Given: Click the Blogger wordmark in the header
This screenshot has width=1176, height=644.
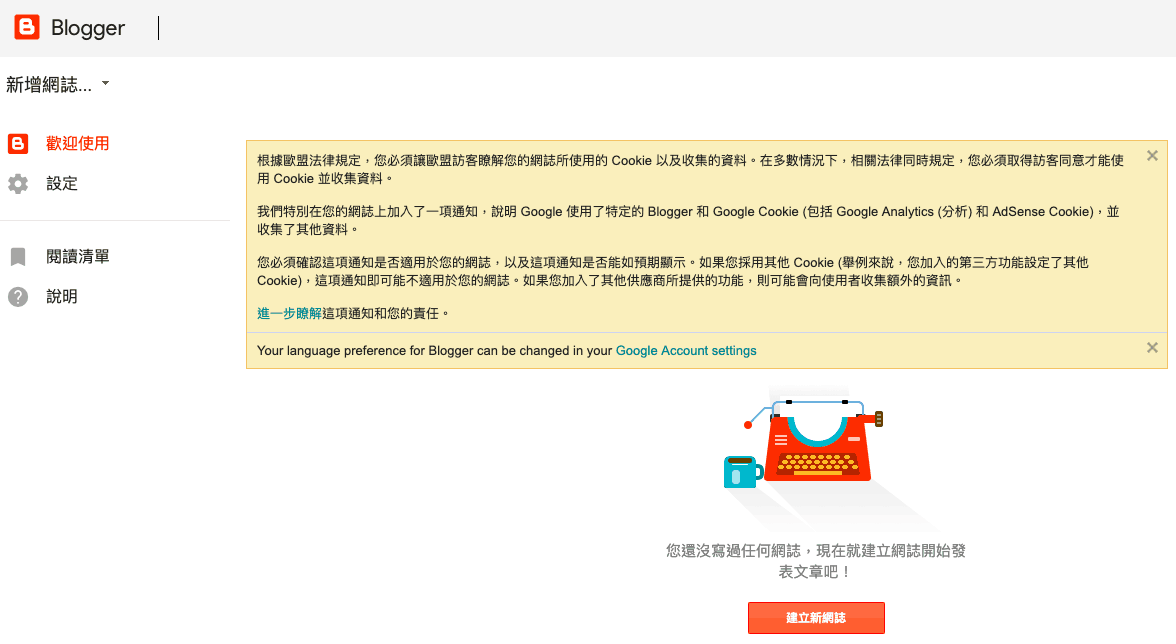Looking at the screenshot, I should tap(88, 28).
